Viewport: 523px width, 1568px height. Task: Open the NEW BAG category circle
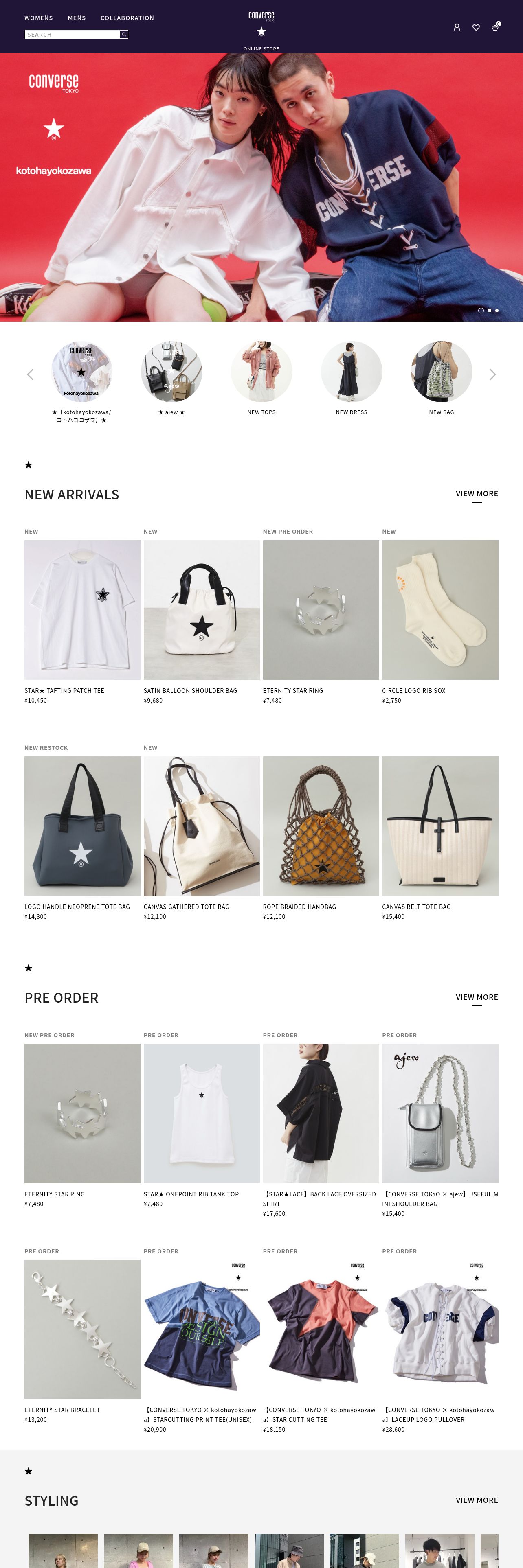point(442,378)
